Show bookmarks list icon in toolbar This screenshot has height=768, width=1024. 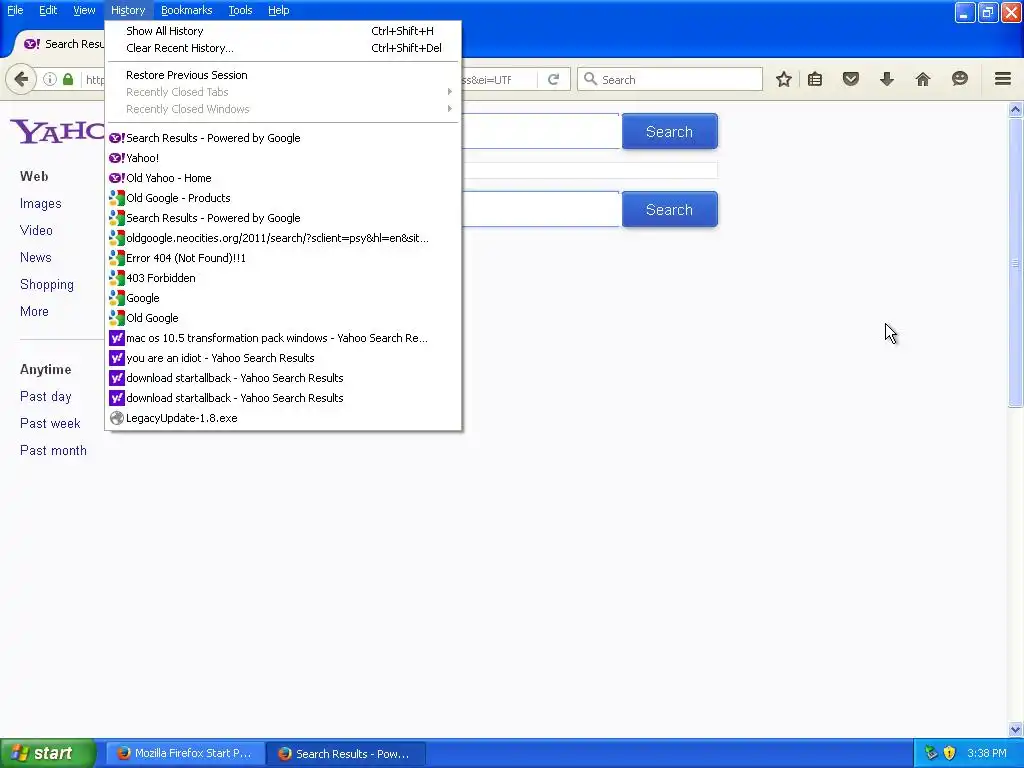815,80
